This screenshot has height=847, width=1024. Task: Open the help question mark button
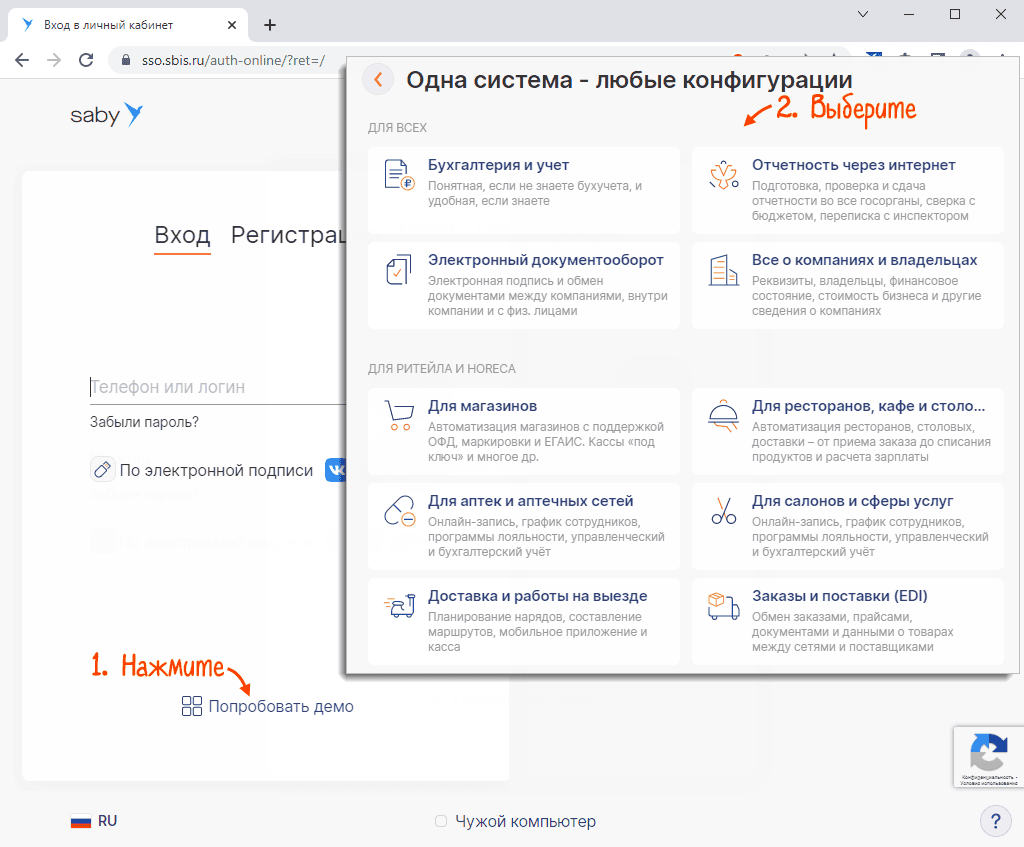(x=995, y=821)
